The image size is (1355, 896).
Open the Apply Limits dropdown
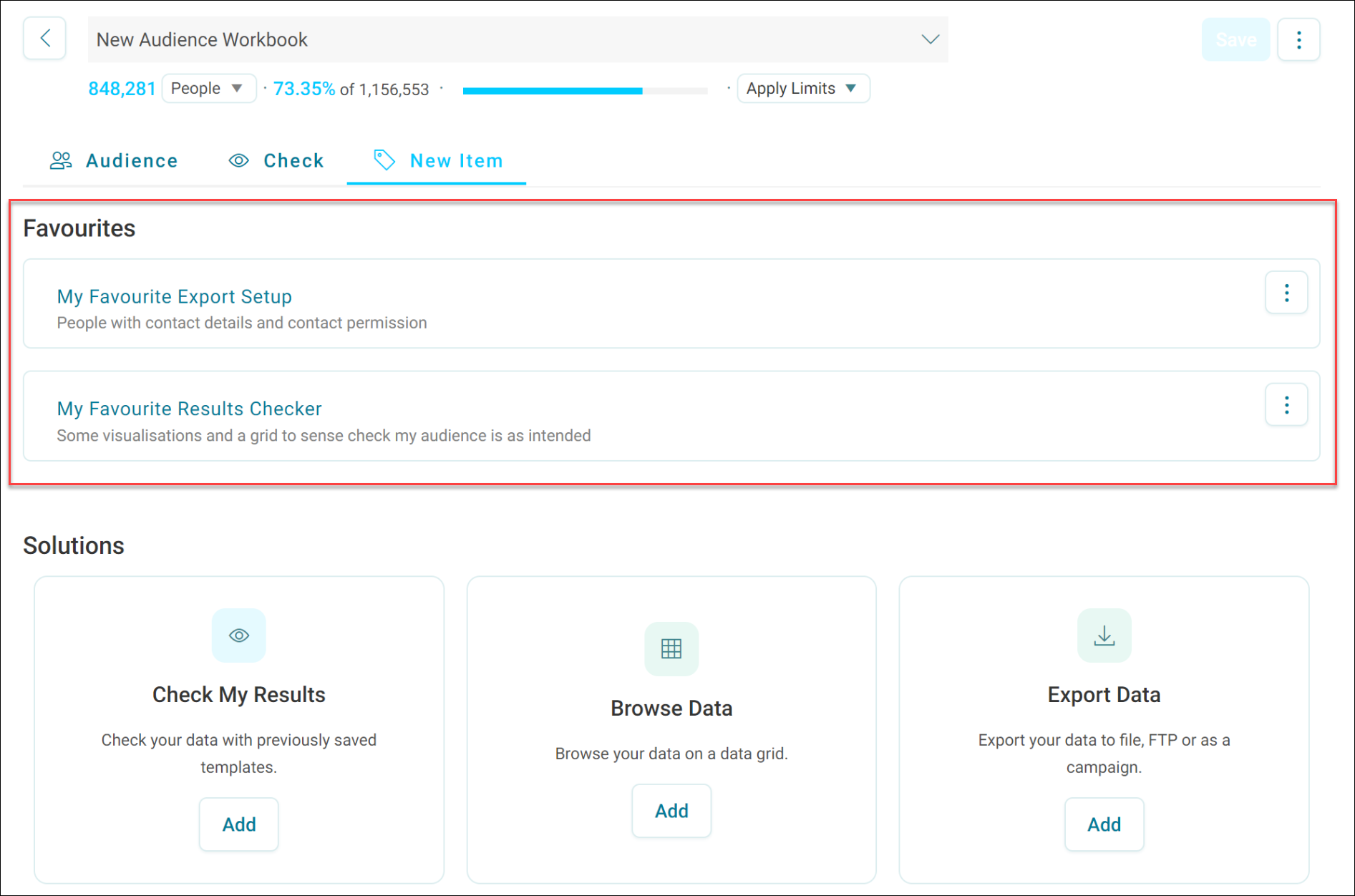(803, 89)
